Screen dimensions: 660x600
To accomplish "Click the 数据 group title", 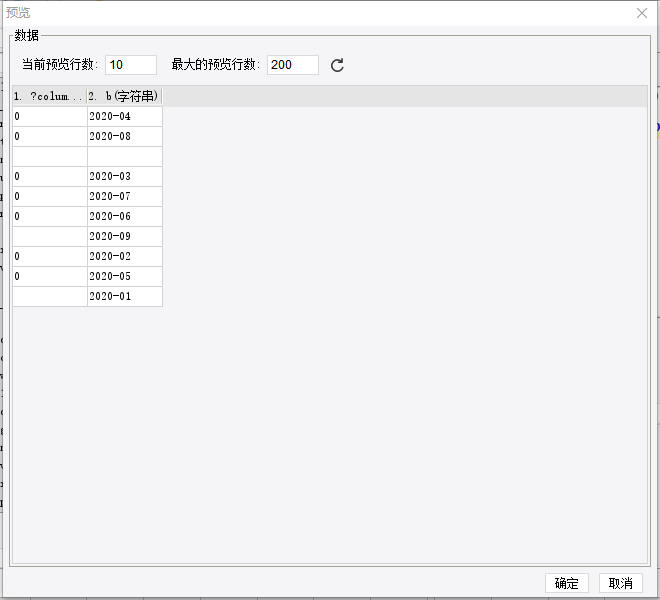I will point(26,35).
